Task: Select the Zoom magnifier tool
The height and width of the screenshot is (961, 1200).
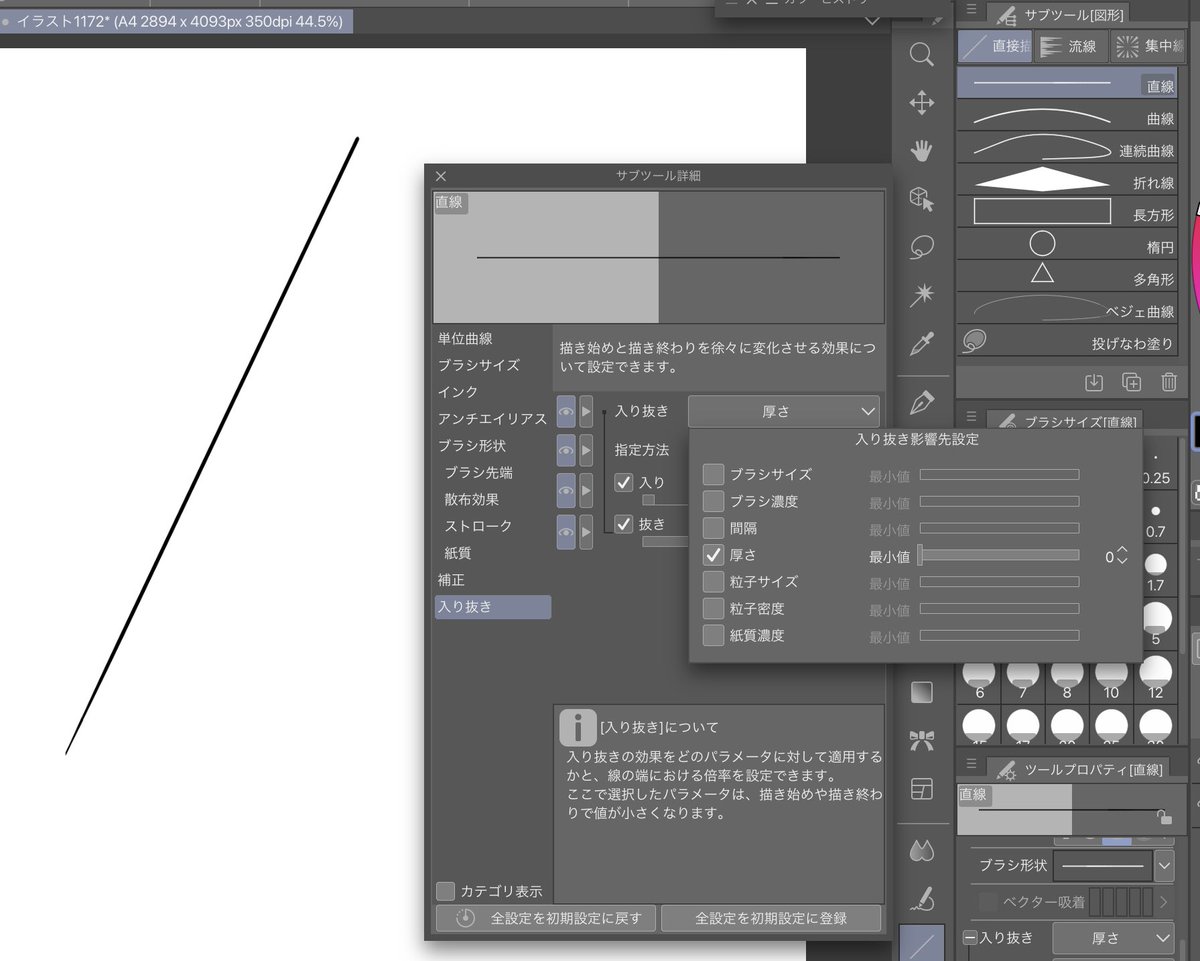Action: pyautogui.click(x=922, y=55)
